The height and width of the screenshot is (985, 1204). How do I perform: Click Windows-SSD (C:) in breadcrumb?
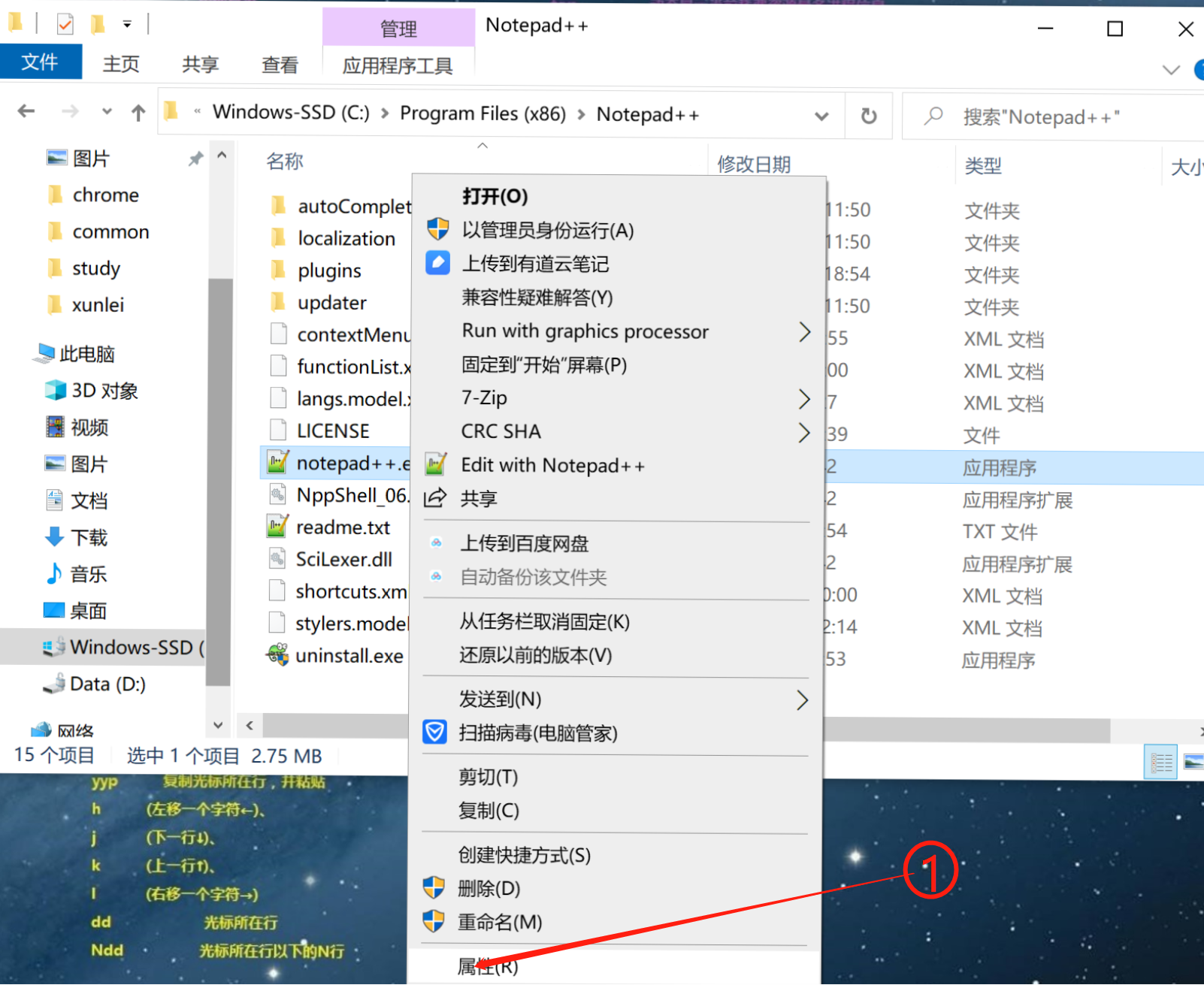pos(291,112)
